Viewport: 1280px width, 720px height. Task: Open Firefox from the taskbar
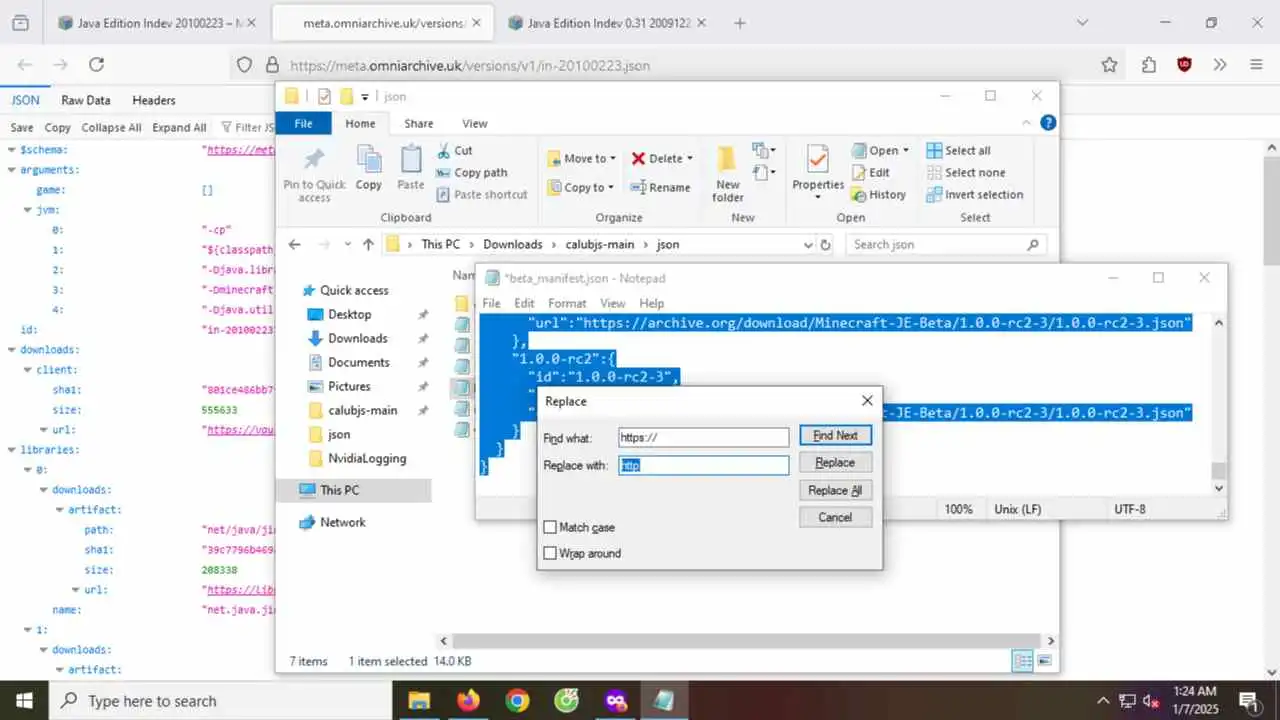point(468,700)
